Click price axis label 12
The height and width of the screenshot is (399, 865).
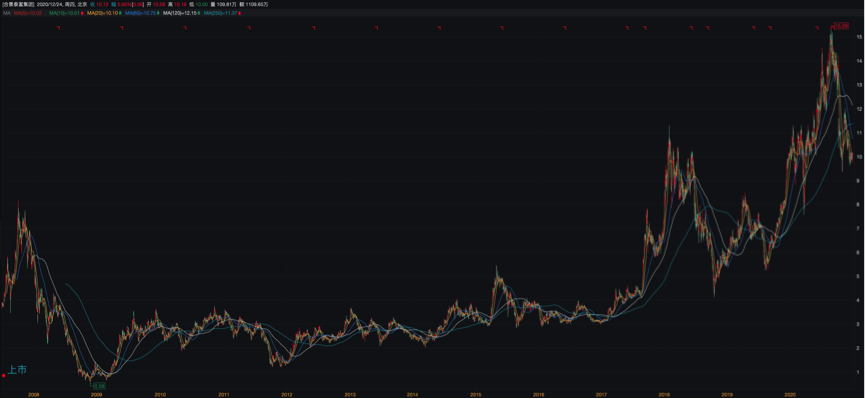point(859,109)
